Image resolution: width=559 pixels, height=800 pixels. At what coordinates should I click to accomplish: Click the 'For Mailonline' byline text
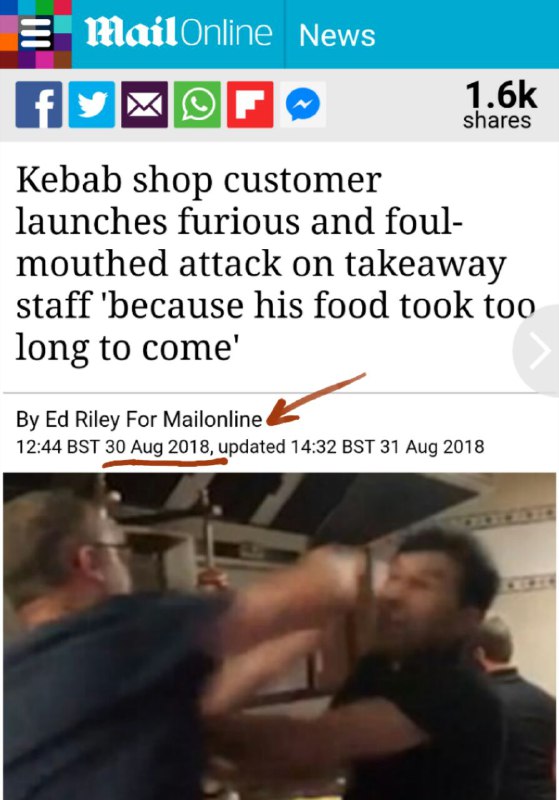coord(194,419)
